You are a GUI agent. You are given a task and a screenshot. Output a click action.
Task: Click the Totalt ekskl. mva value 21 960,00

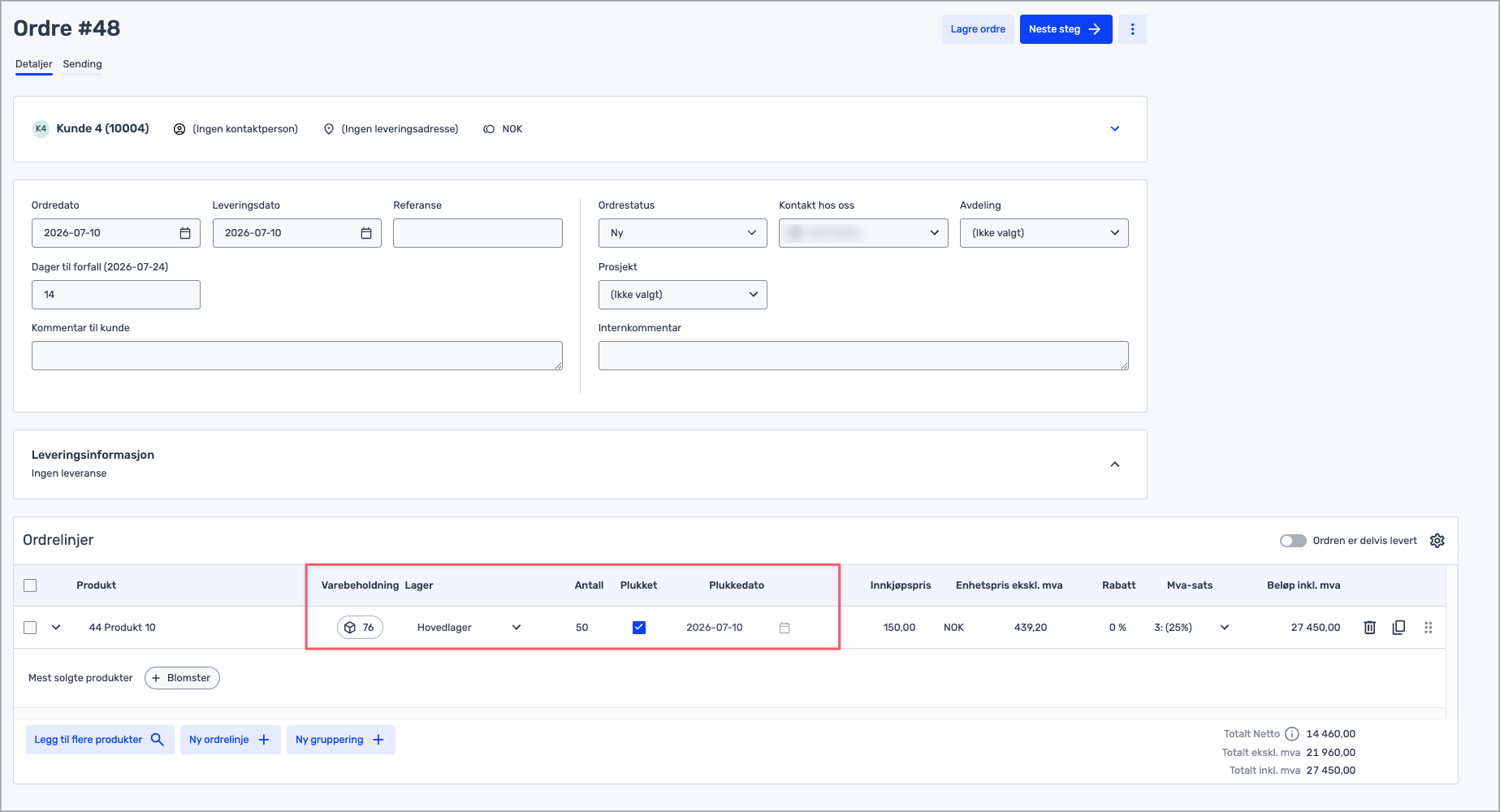[1331, 753]
